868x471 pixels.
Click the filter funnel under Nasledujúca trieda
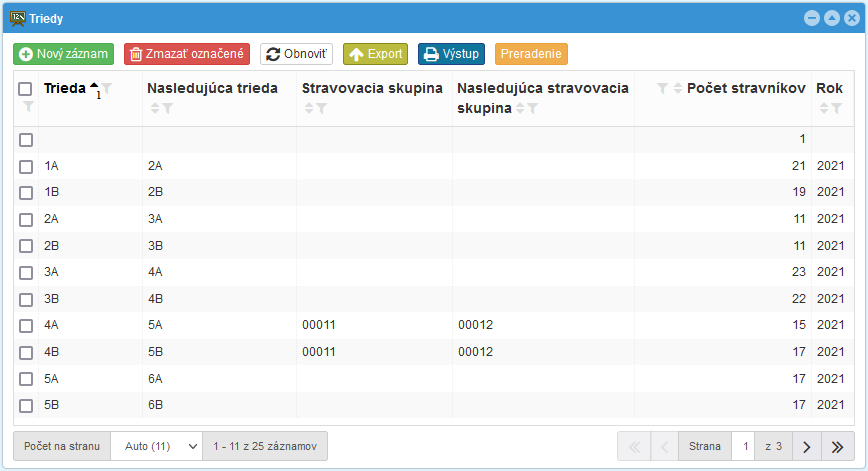168,108
